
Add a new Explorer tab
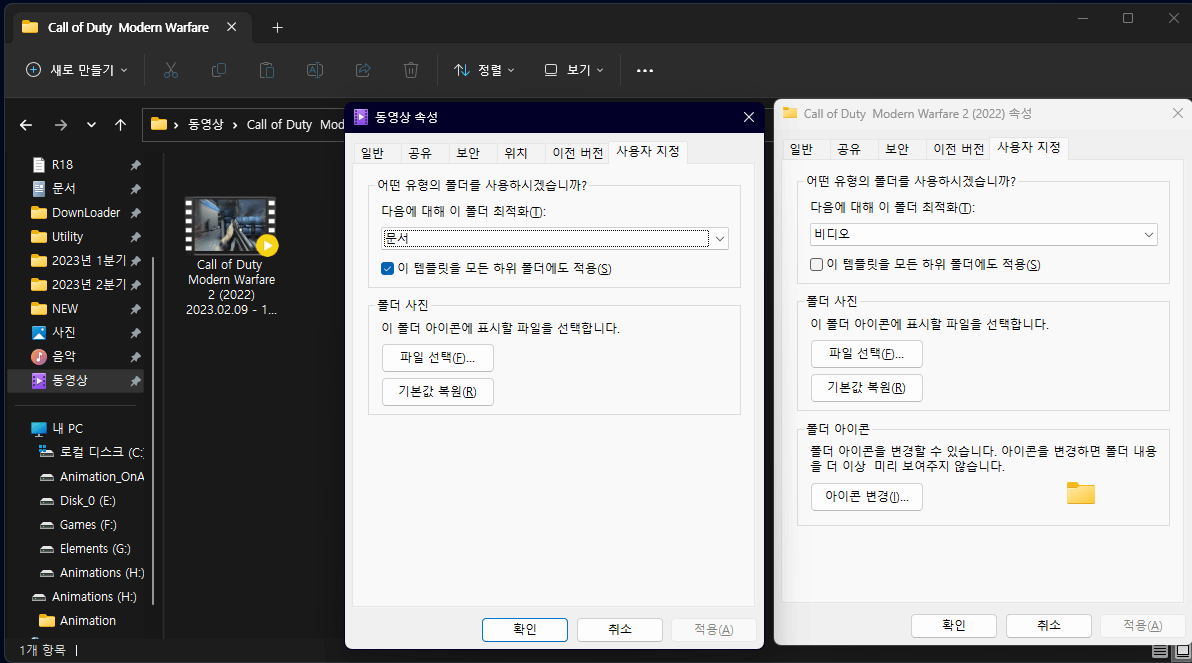point(277,27)
